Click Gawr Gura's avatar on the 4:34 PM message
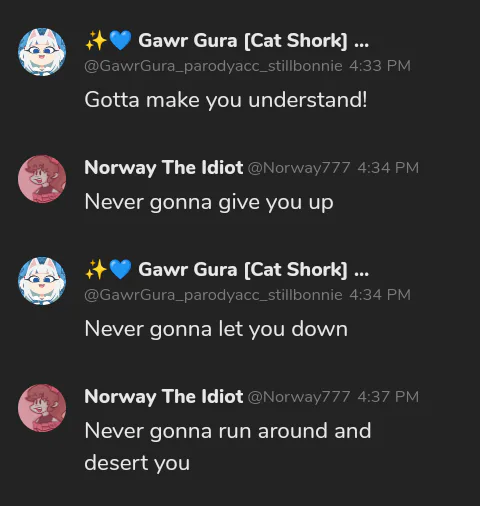The image size is (480, 506). 42,281
